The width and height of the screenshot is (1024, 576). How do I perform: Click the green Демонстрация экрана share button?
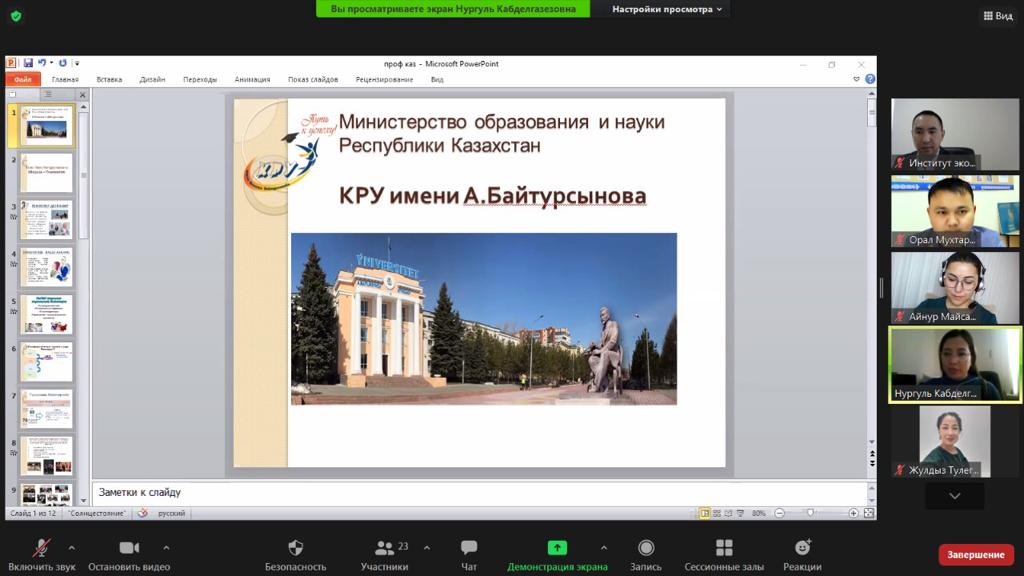(x=557, y=555)
